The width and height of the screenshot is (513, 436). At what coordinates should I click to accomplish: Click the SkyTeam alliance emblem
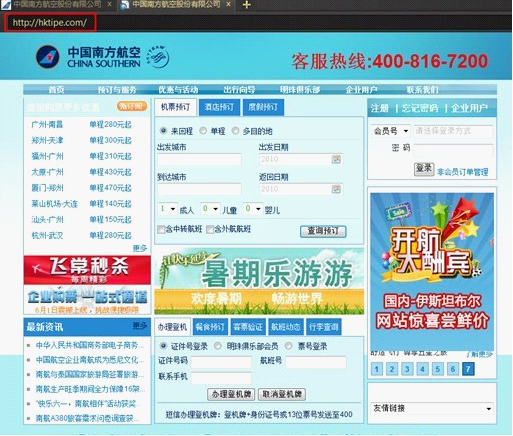tap(157, 57)
